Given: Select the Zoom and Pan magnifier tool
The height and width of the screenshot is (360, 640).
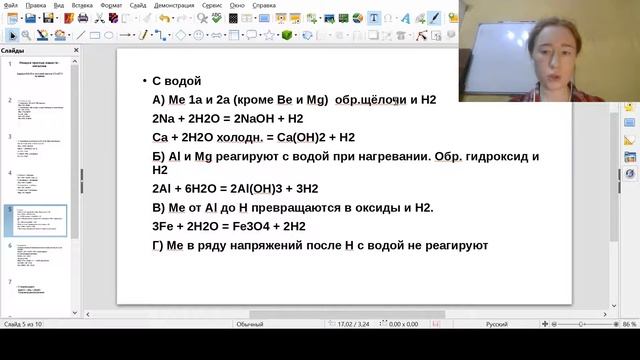Looking at the screenshot, I should pyautogui.click(x=26, y=36).
